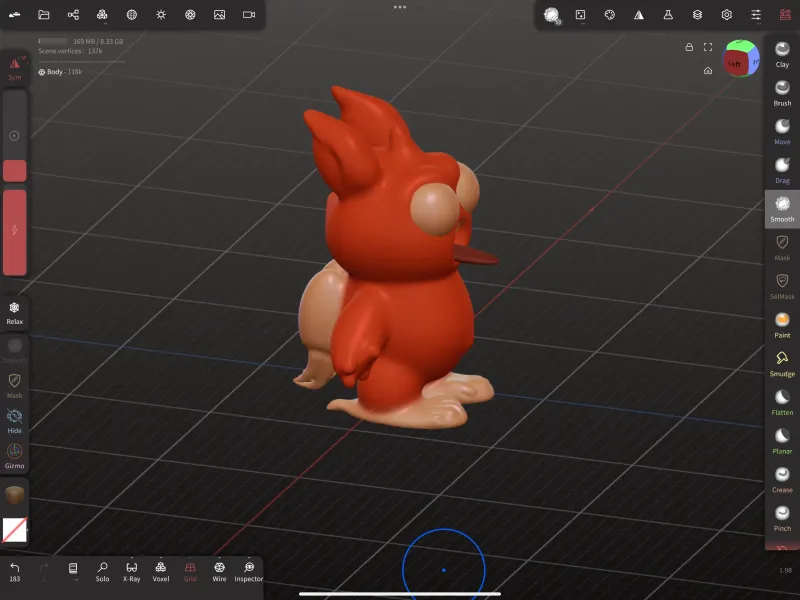Open the red History menu icon
This screenshot has height=600, width=800.
coord(785,15)
